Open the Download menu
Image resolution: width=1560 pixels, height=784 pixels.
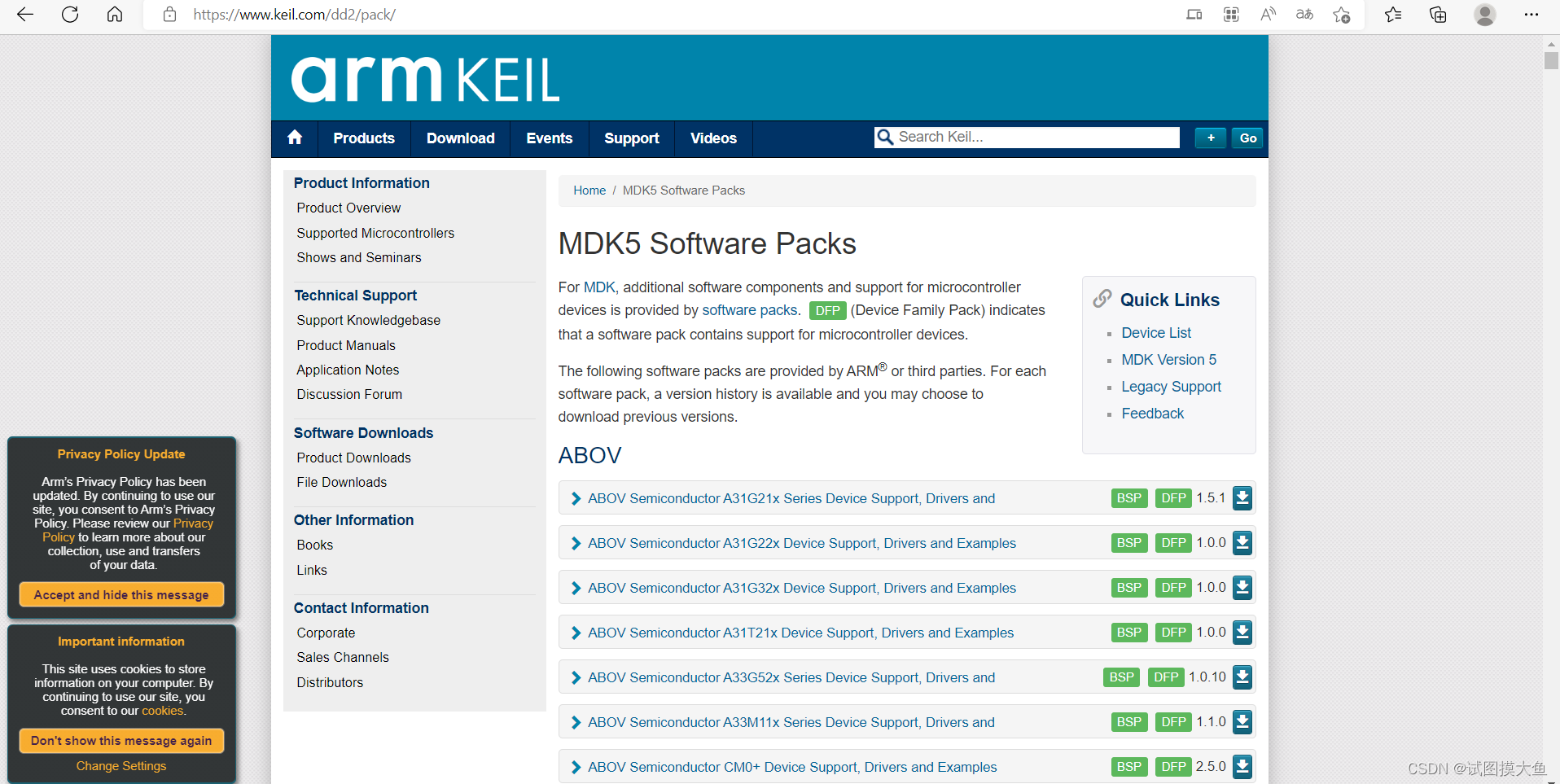[x=460, y=138]
